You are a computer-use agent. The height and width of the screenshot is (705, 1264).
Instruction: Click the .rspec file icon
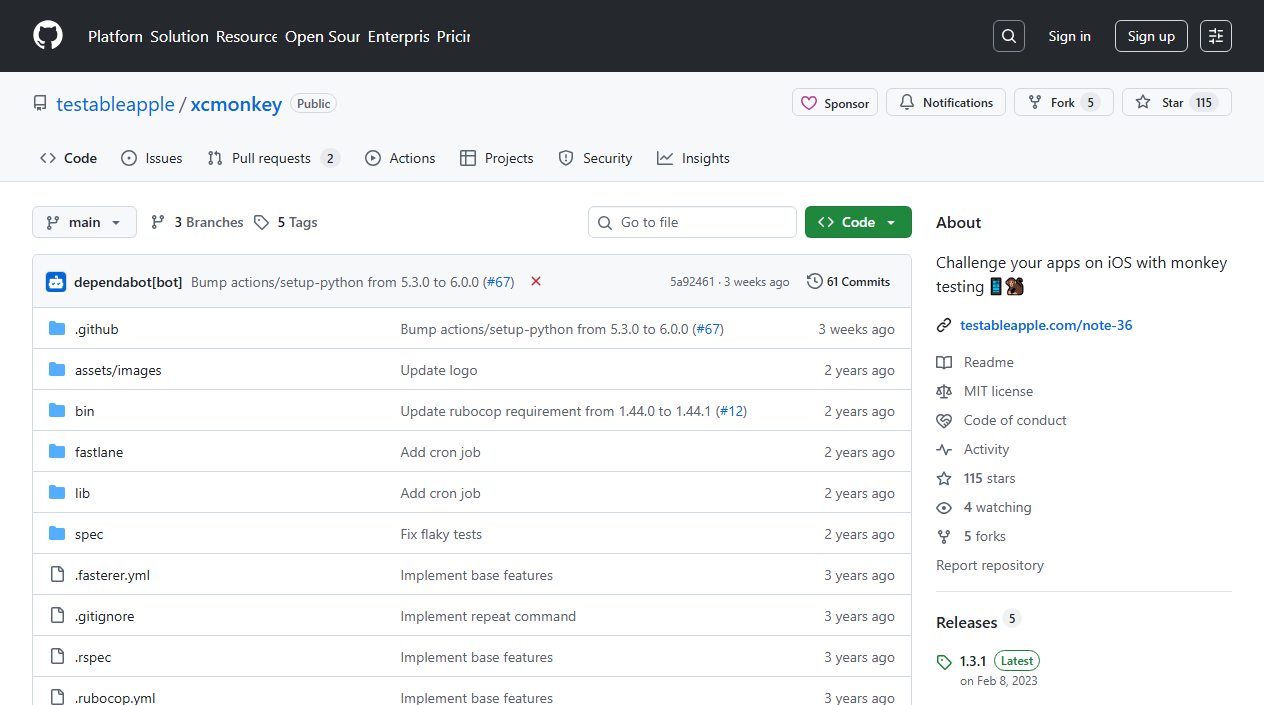(57, 657)
